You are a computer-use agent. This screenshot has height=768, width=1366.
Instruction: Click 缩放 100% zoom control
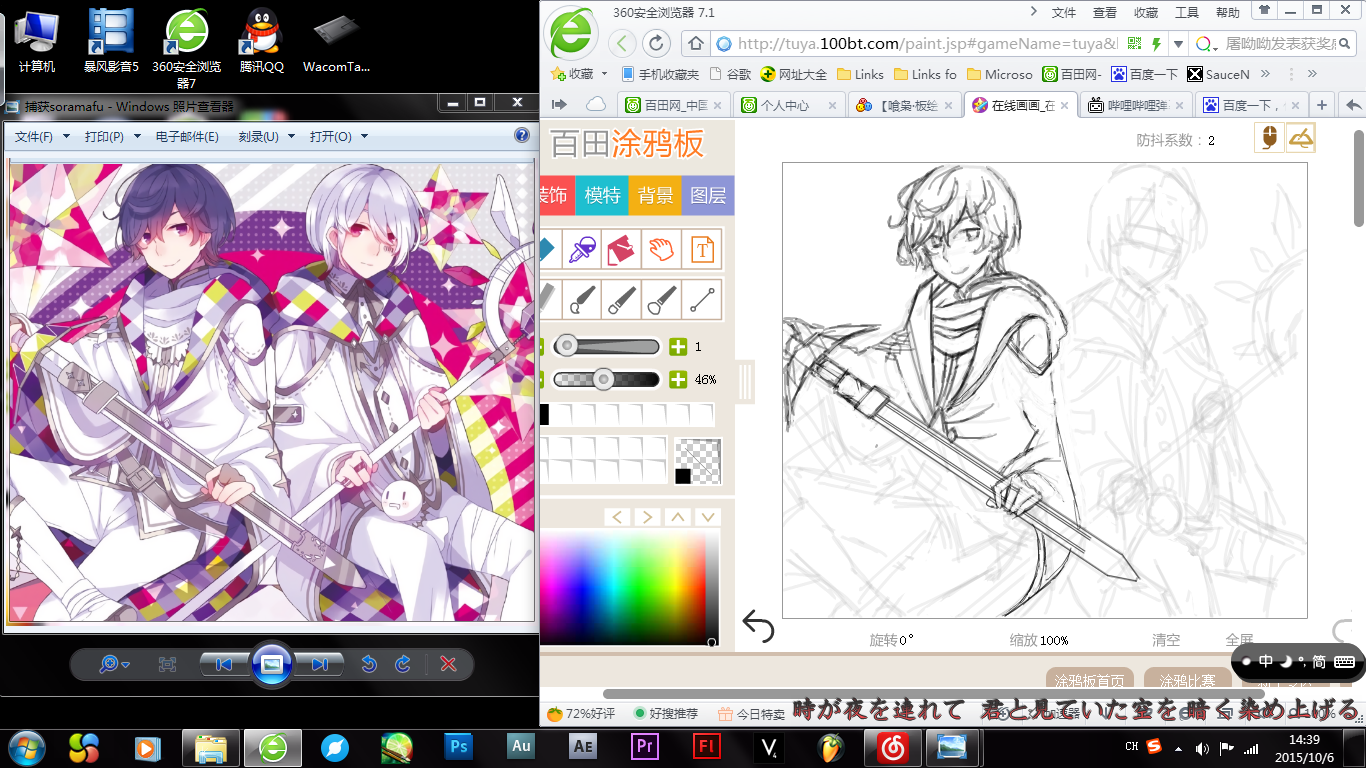1039,640
